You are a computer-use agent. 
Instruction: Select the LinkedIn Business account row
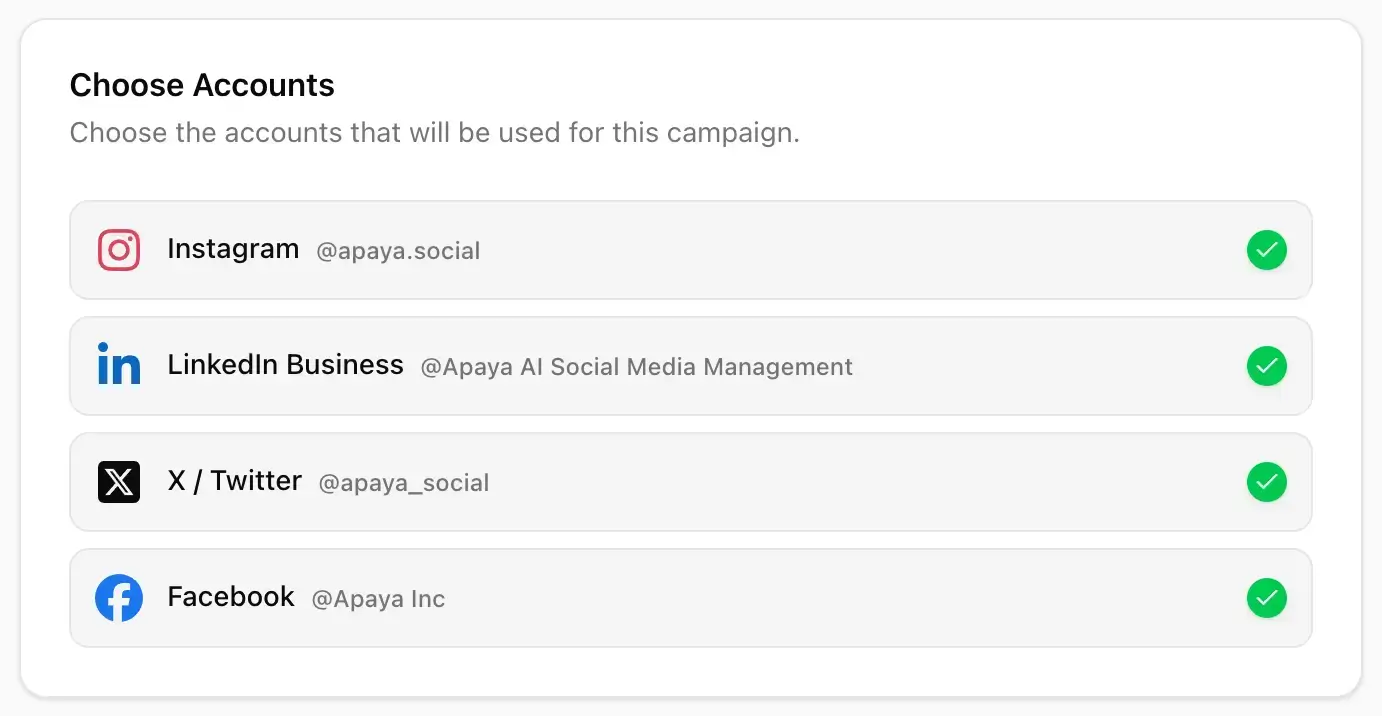click(x=690, y=366)
